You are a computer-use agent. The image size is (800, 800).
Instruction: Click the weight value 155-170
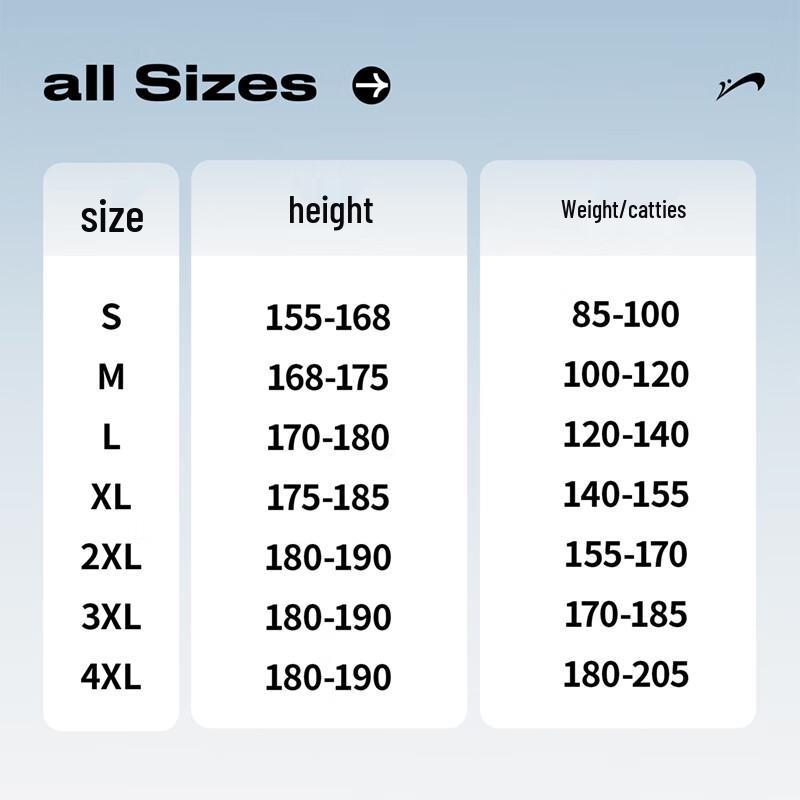pyautogui.click(x=625, y=554)
